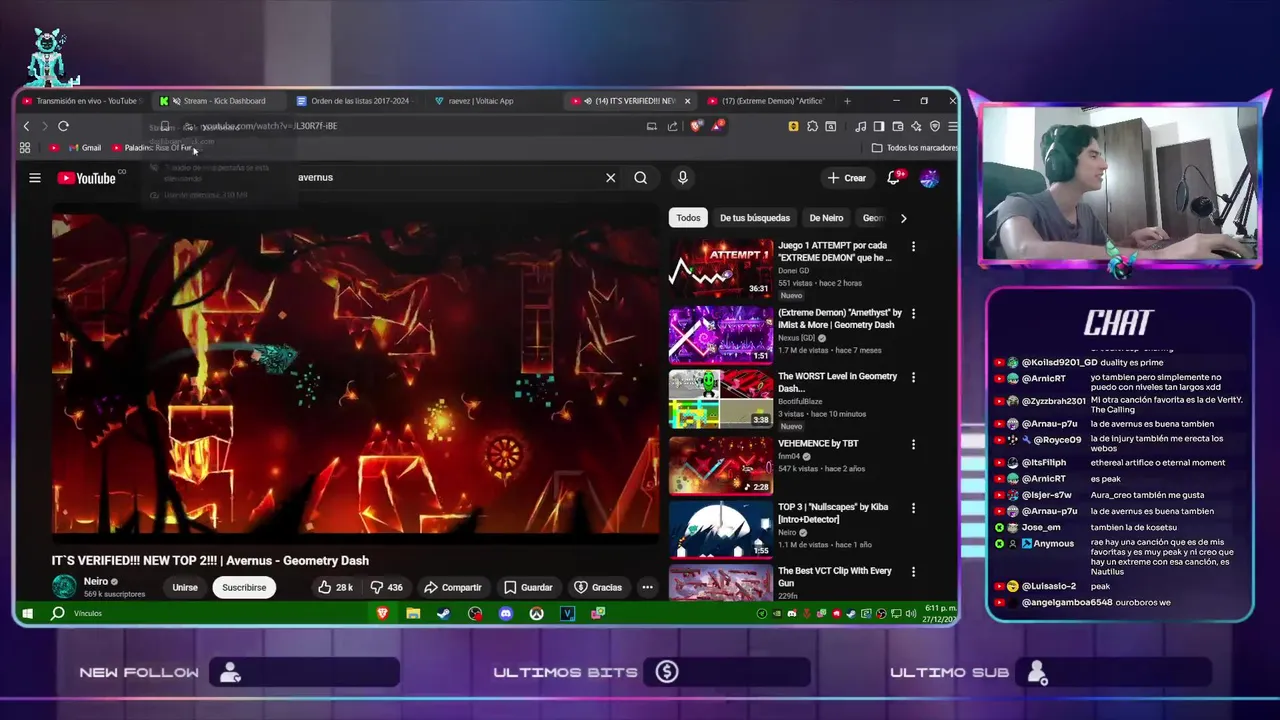This screenshot has width=1280, height=720.
Task: Open Leo AI sparkle icon
Action: [x=916, y=126]
